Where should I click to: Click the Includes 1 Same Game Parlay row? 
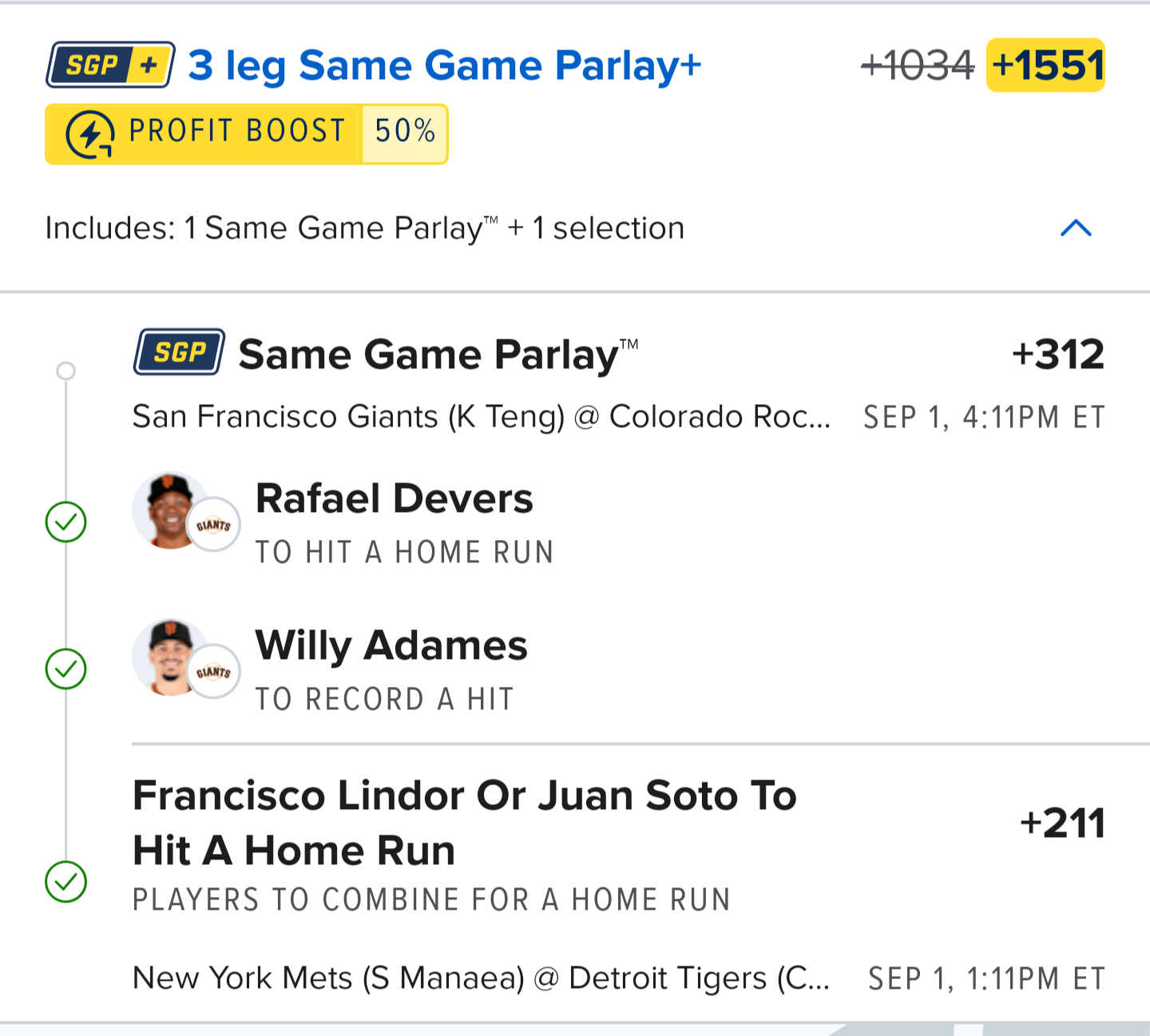(364, 228)
